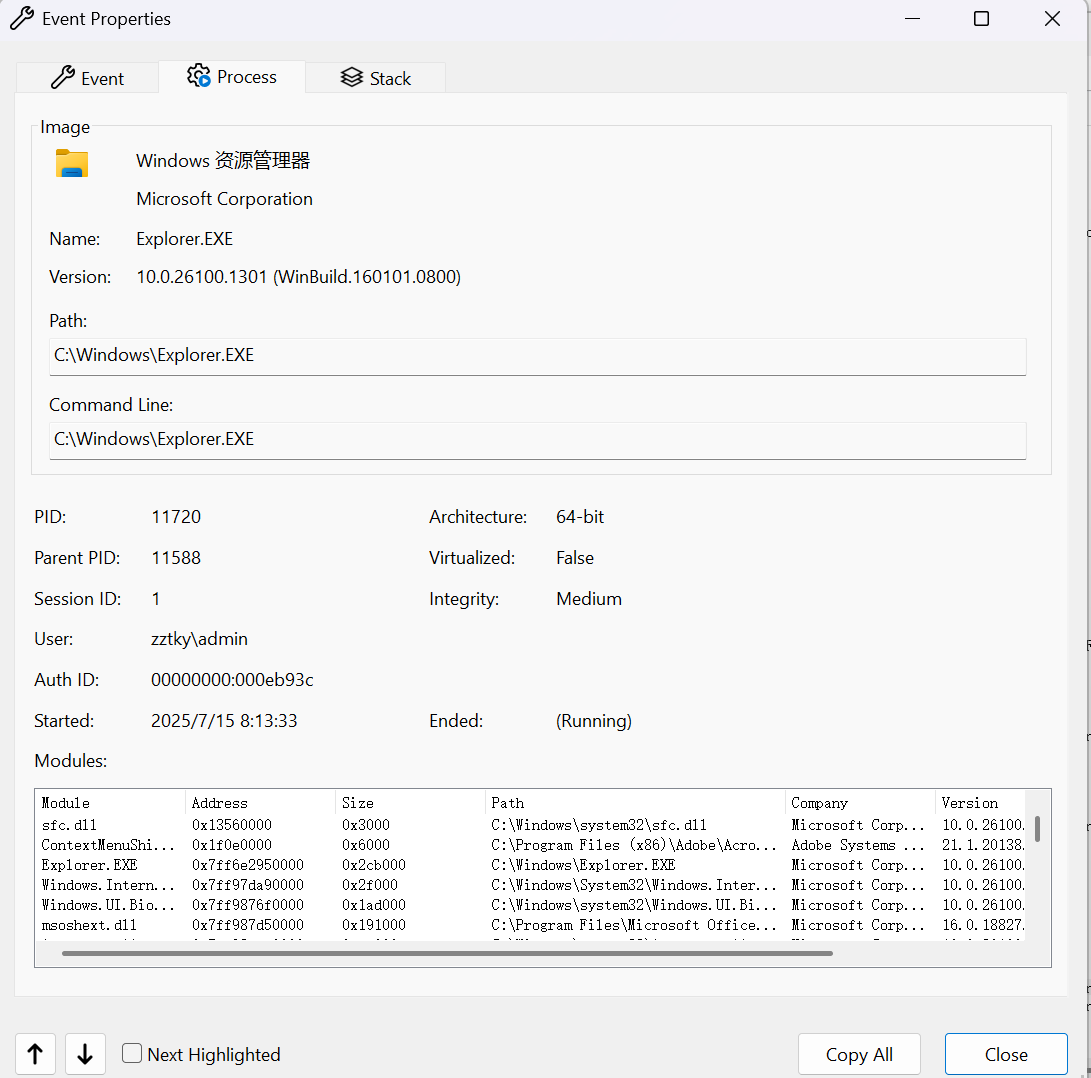
Task: Open the Stack tab
Action: (x=376, y=78)
